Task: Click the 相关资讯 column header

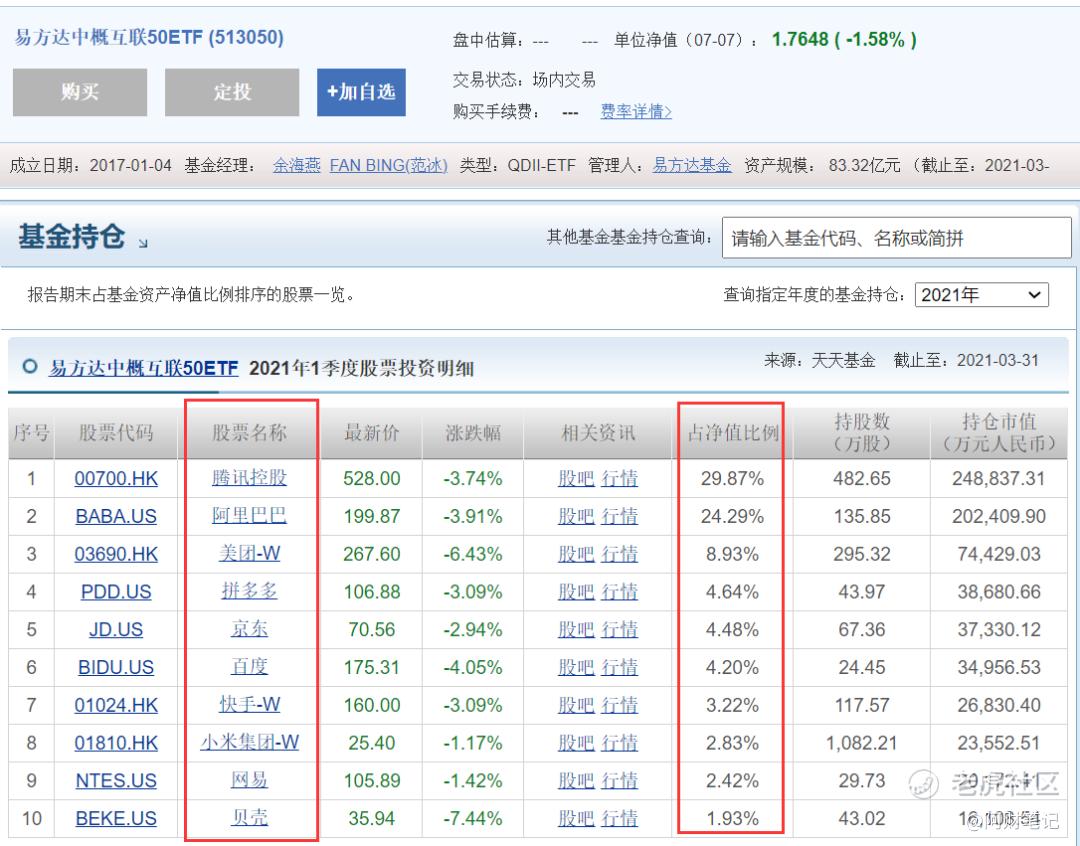Action: (598, 433)
